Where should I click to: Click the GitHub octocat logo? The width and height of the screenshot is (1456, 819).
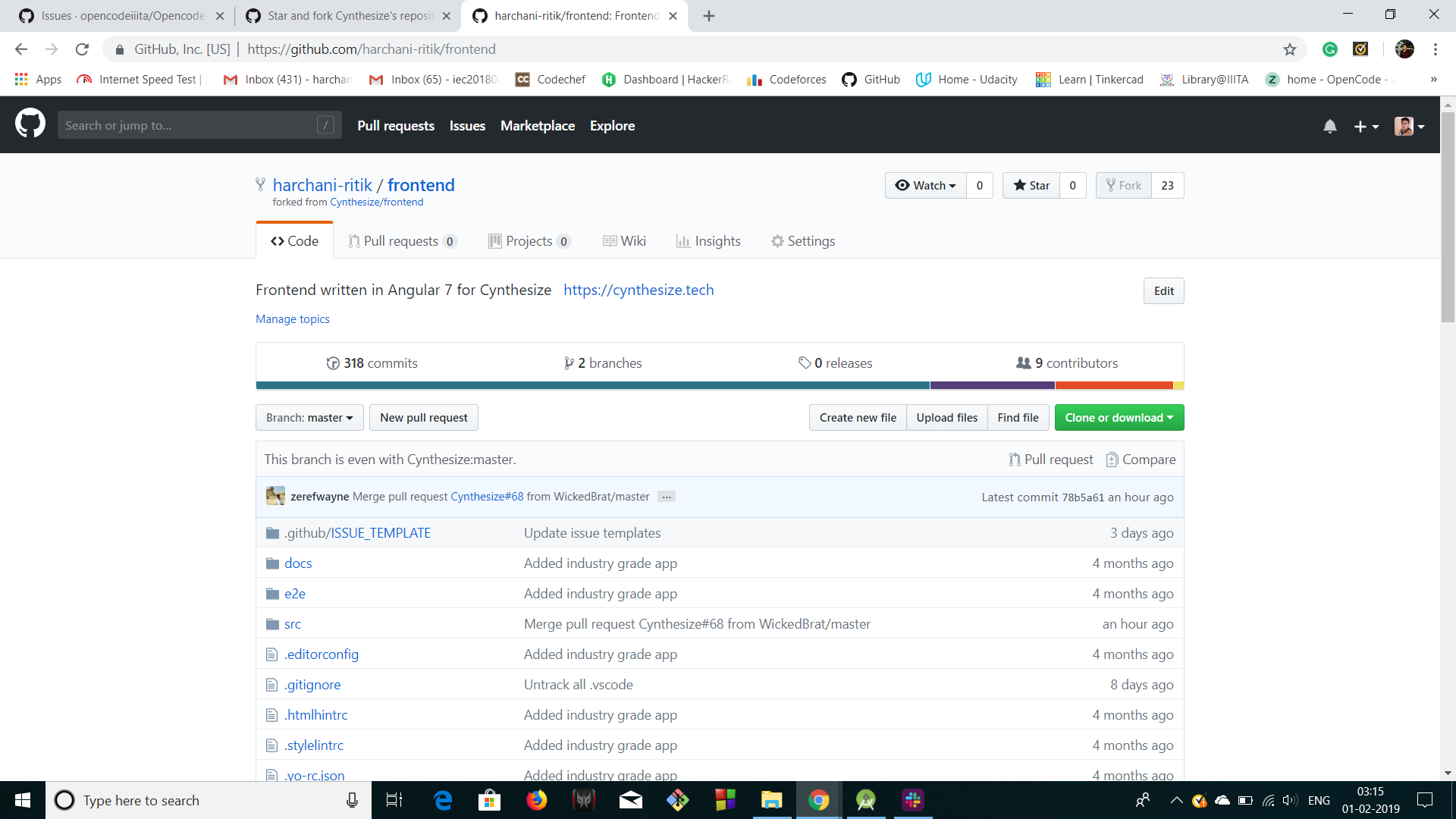coord(30,124)
